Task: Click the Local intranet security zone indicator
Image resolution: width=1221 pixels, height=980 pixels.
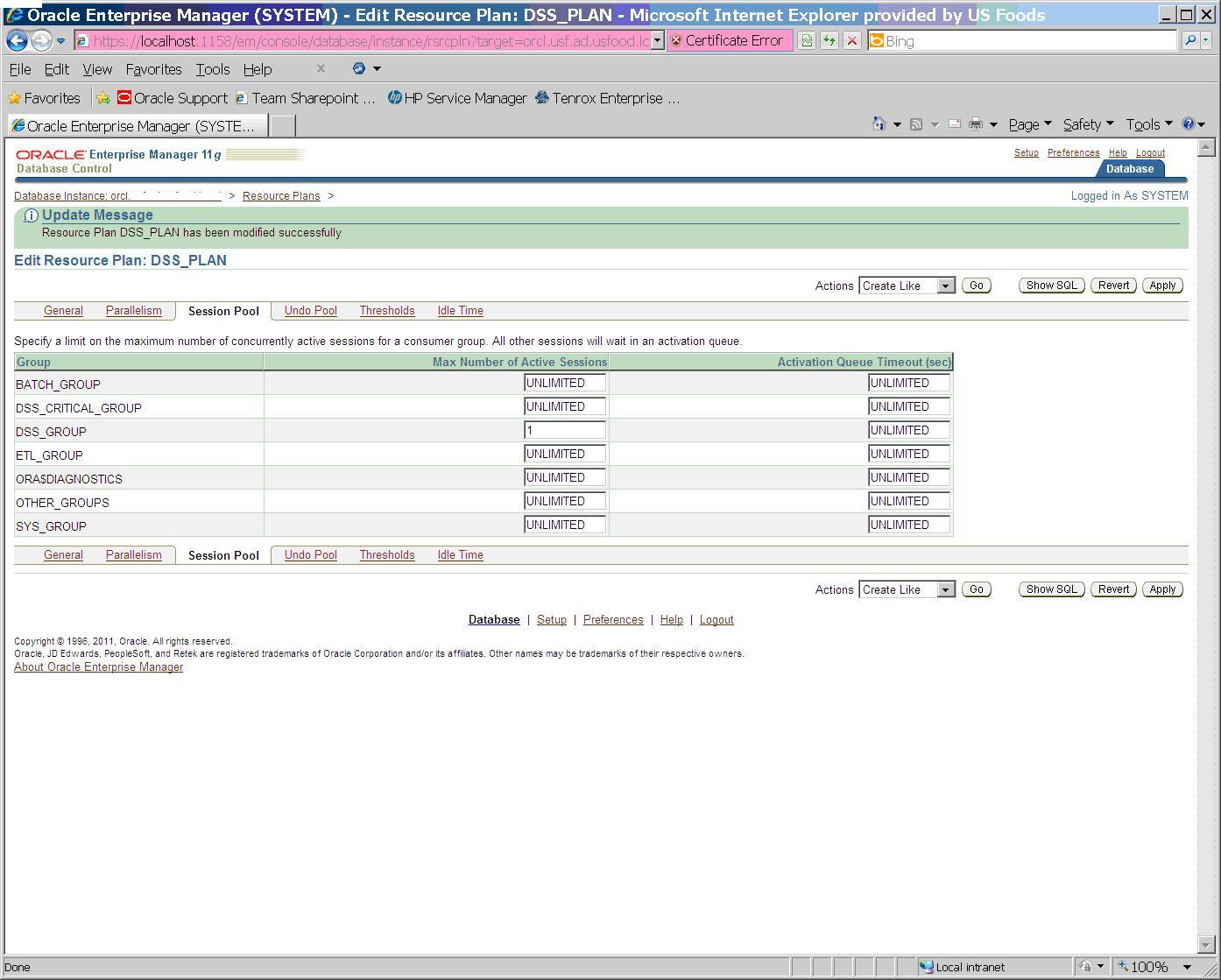Action: 963,967
